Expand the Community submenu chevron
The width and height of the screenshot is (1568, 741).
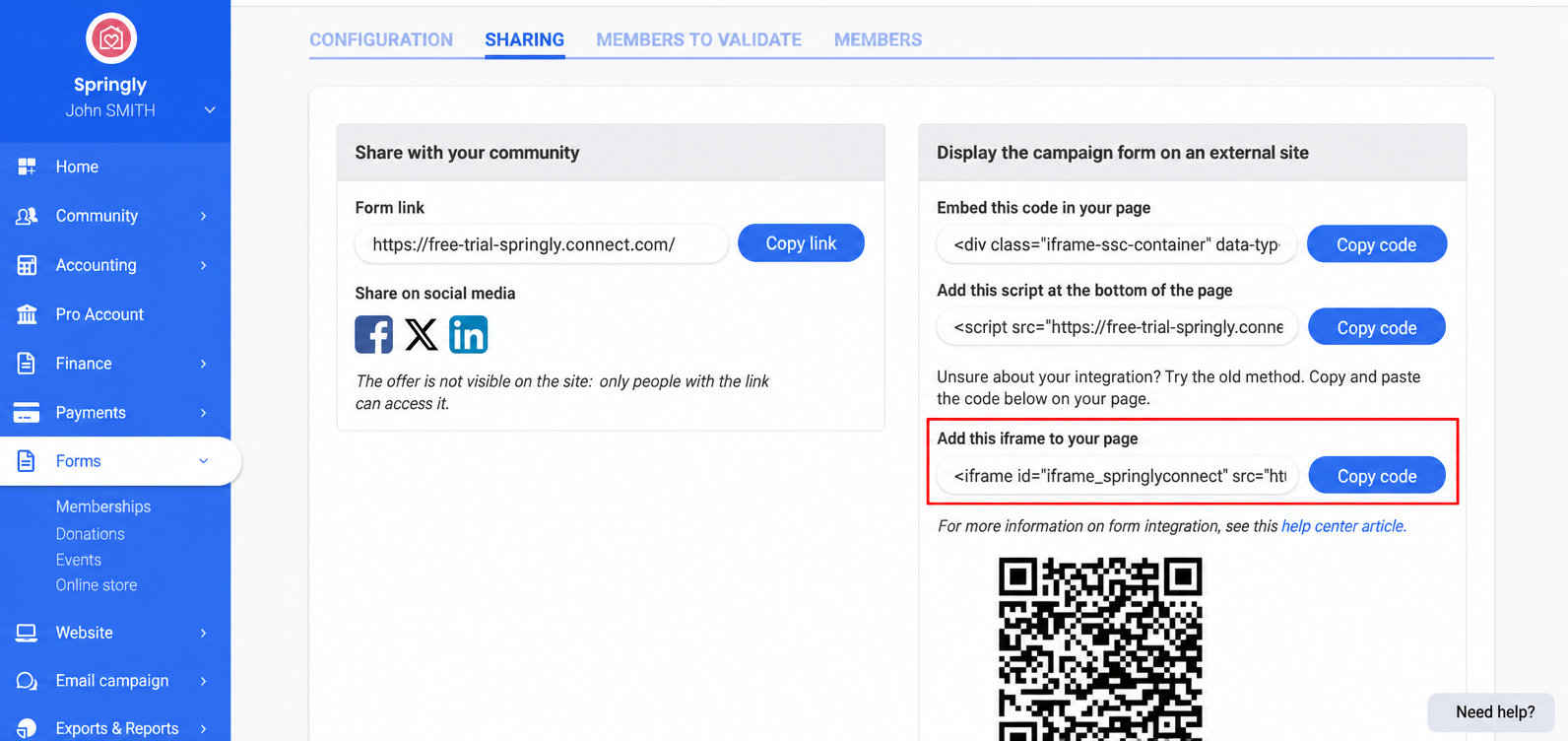pyautogui.click(x=204, y=216)
